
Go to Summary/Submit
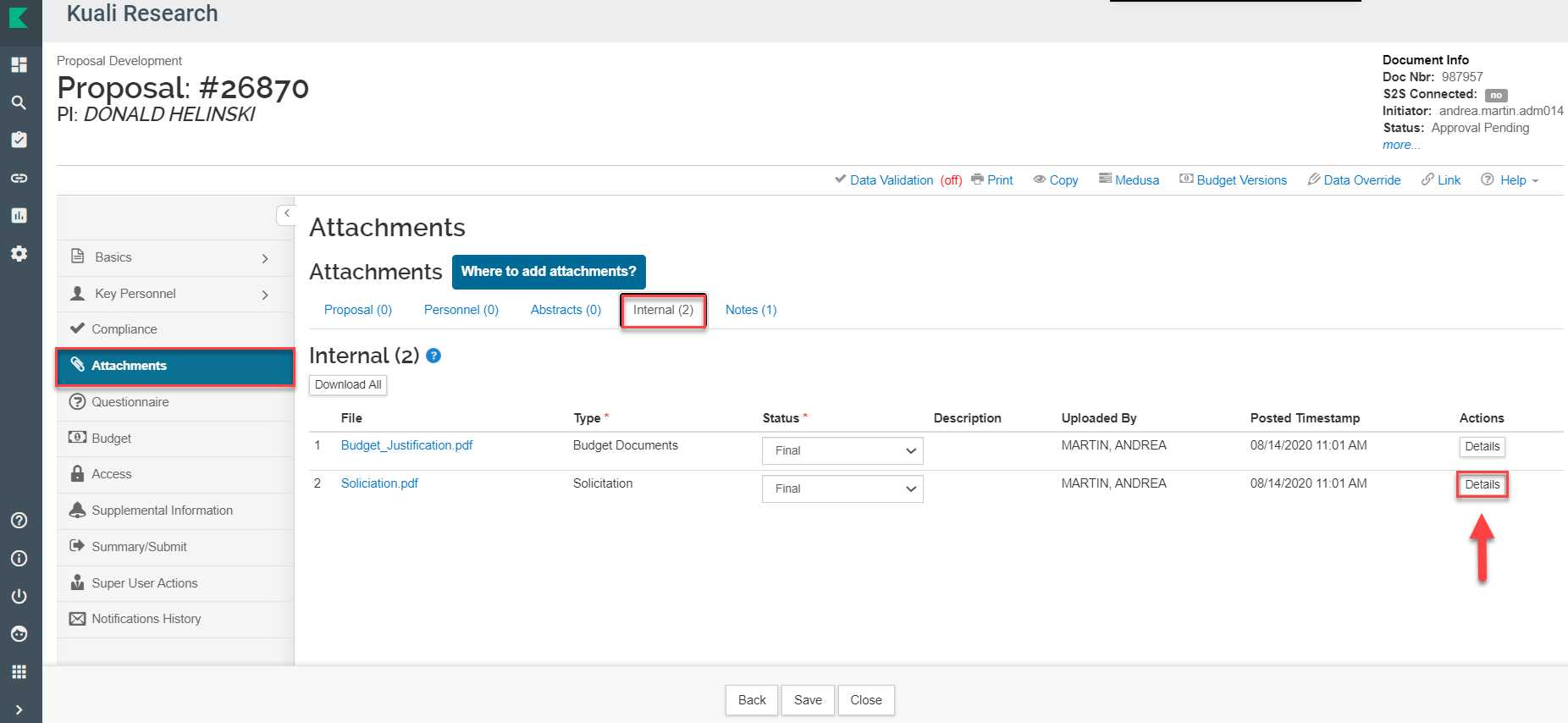175,547
